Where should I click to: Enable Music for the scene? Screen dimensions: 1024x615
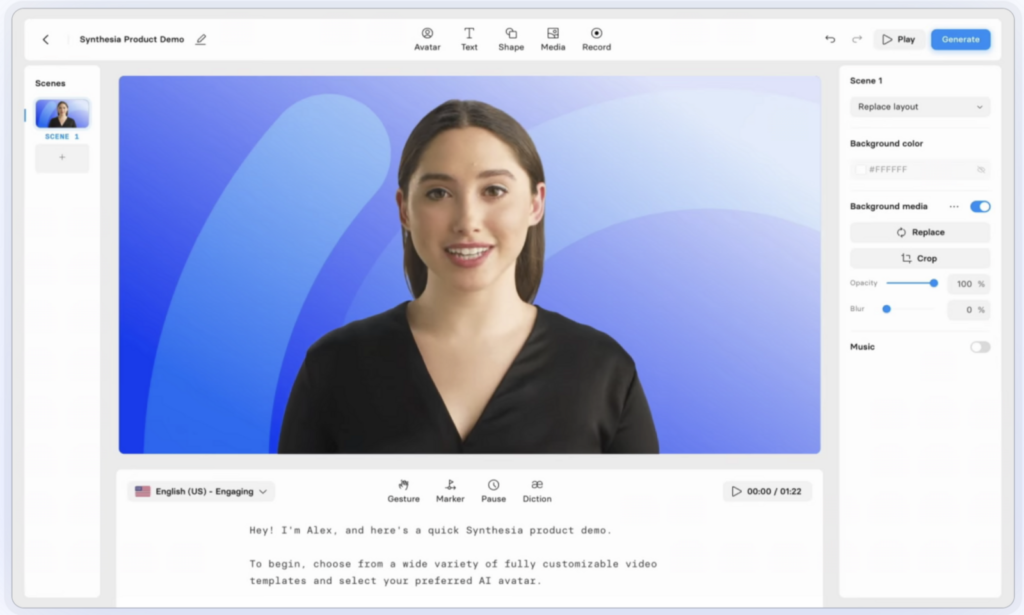[979, 346]
